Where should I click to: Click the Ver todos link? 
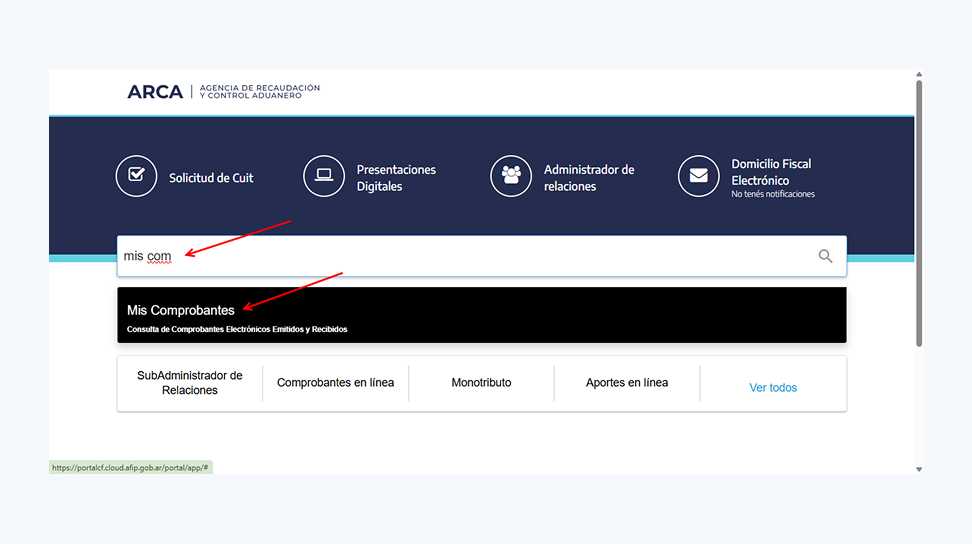[x=773, y=388]
